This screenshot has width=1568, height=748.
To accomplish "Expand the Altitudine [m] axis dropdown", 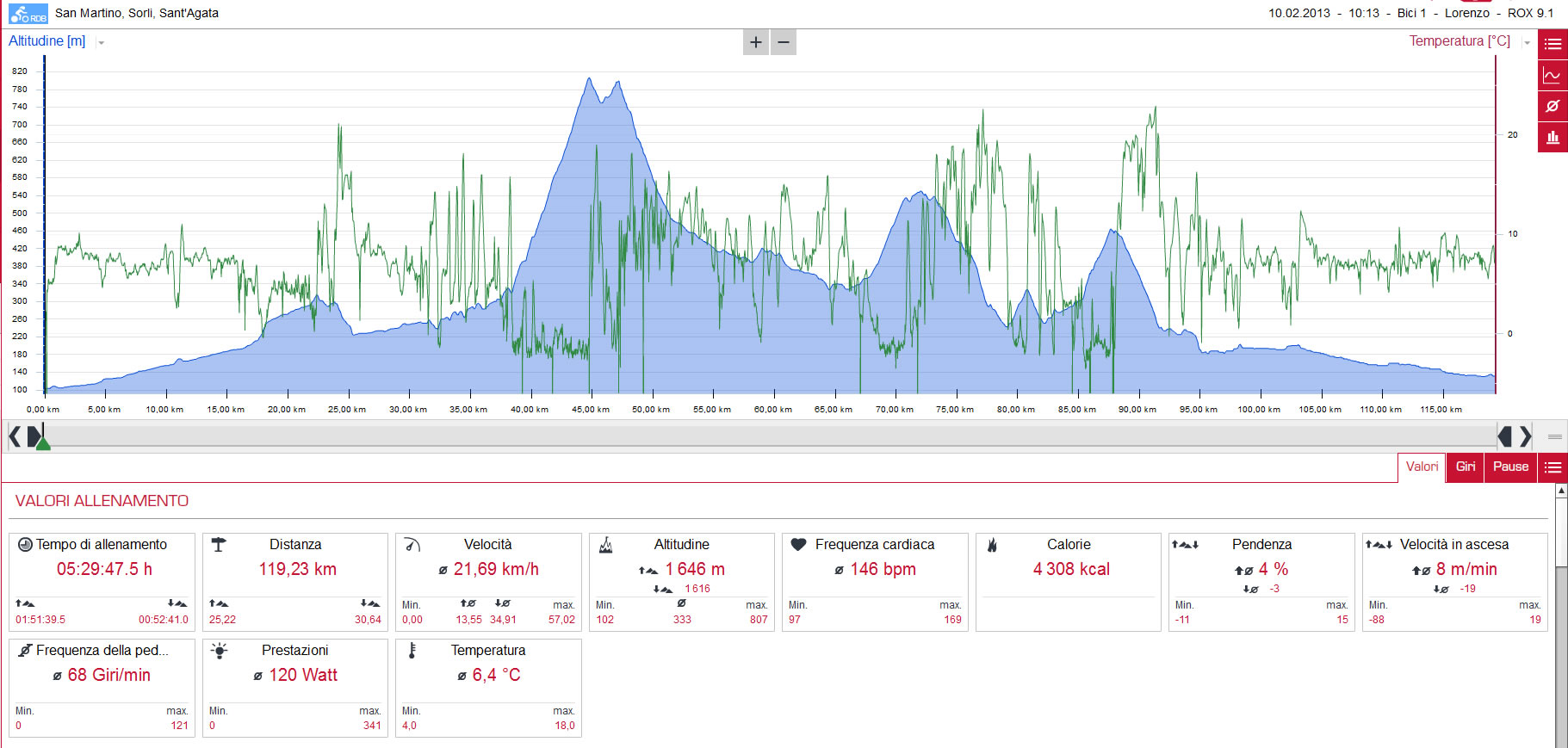I will 101,42.
